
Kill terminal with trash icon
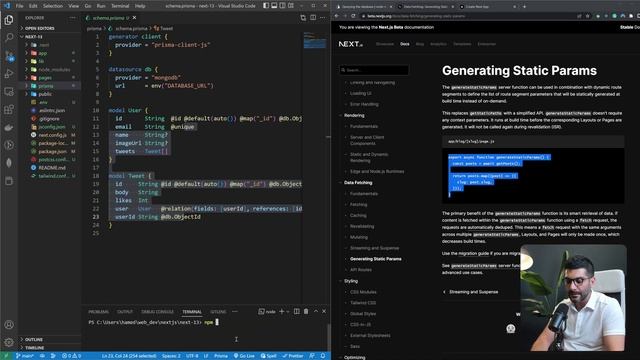coord(306,311)
